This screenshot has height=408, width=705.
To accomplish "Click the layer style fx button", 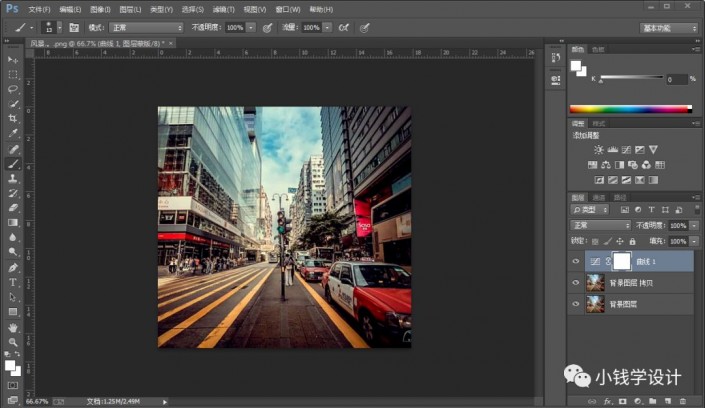I will point(607,401).
